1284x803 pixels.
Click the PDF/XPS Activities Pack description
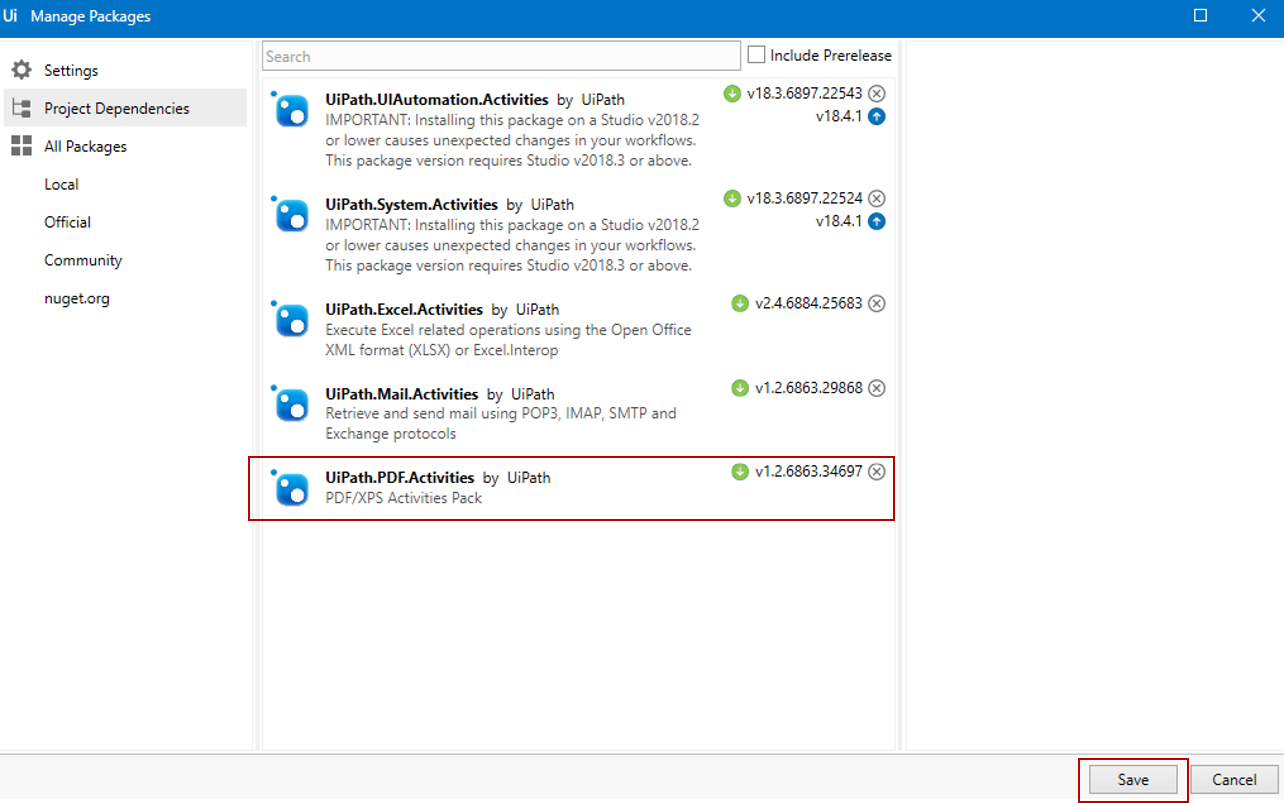pyautogui.click(x=404, y=498)
